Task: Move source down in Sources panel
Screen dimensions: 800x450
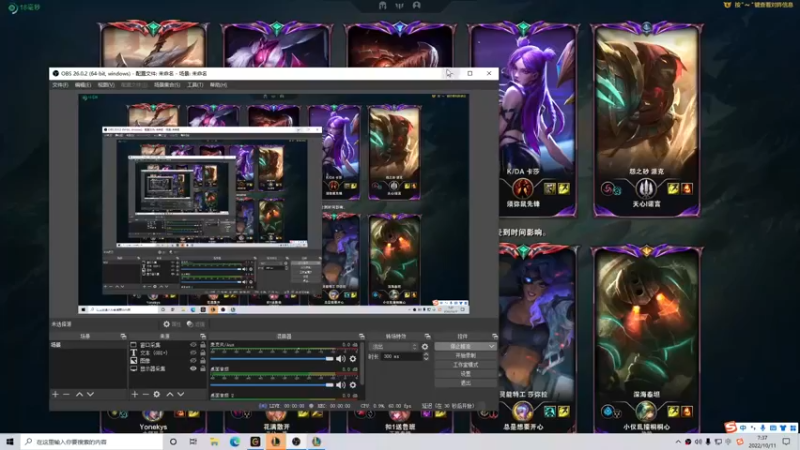Action: click(x=181, y=394)
